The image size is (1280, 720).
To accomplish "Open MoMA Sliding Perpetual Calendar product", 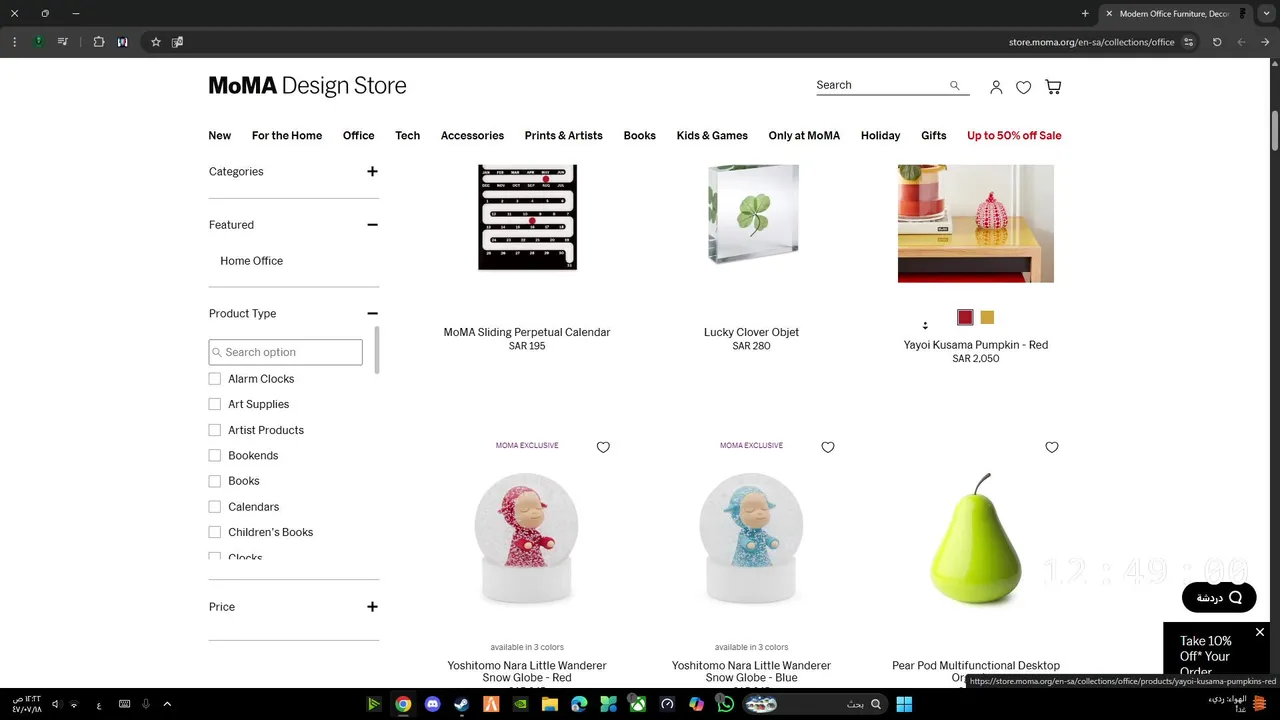I will [x=527, y=332].
